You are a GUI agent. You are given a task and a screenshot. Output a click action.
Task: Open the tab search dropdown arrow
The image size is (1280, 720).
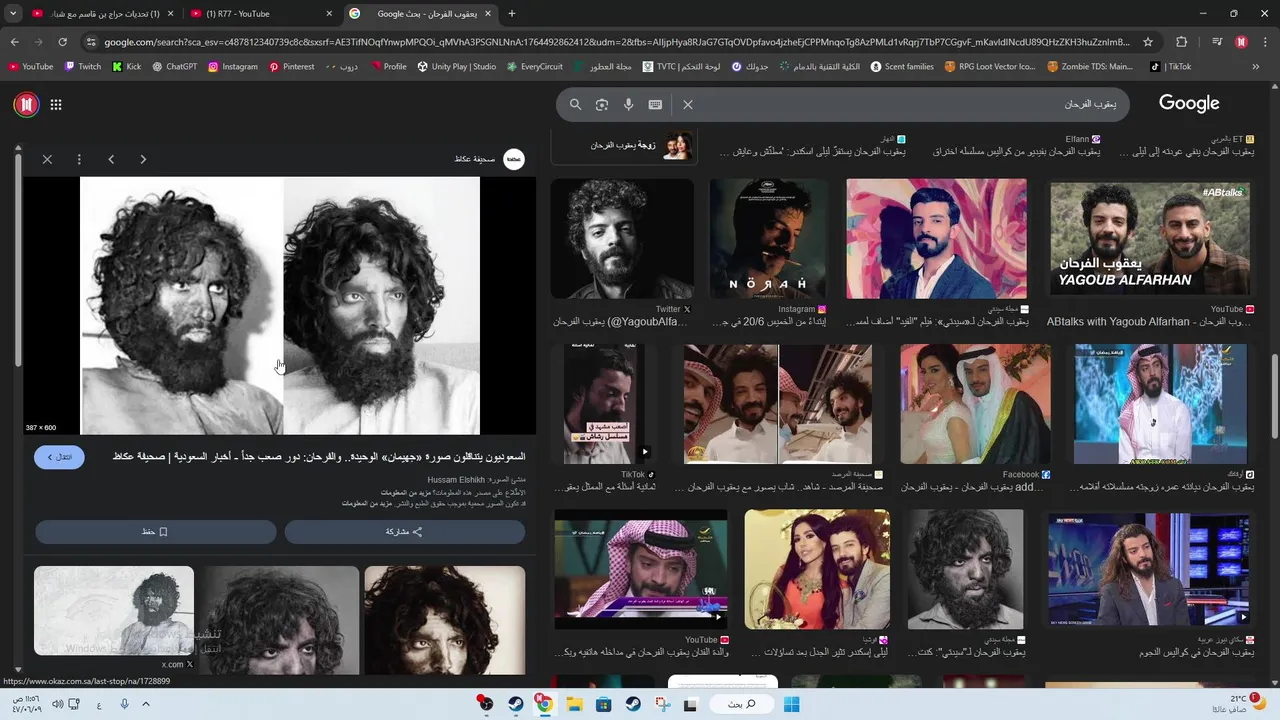coord(14,14)
